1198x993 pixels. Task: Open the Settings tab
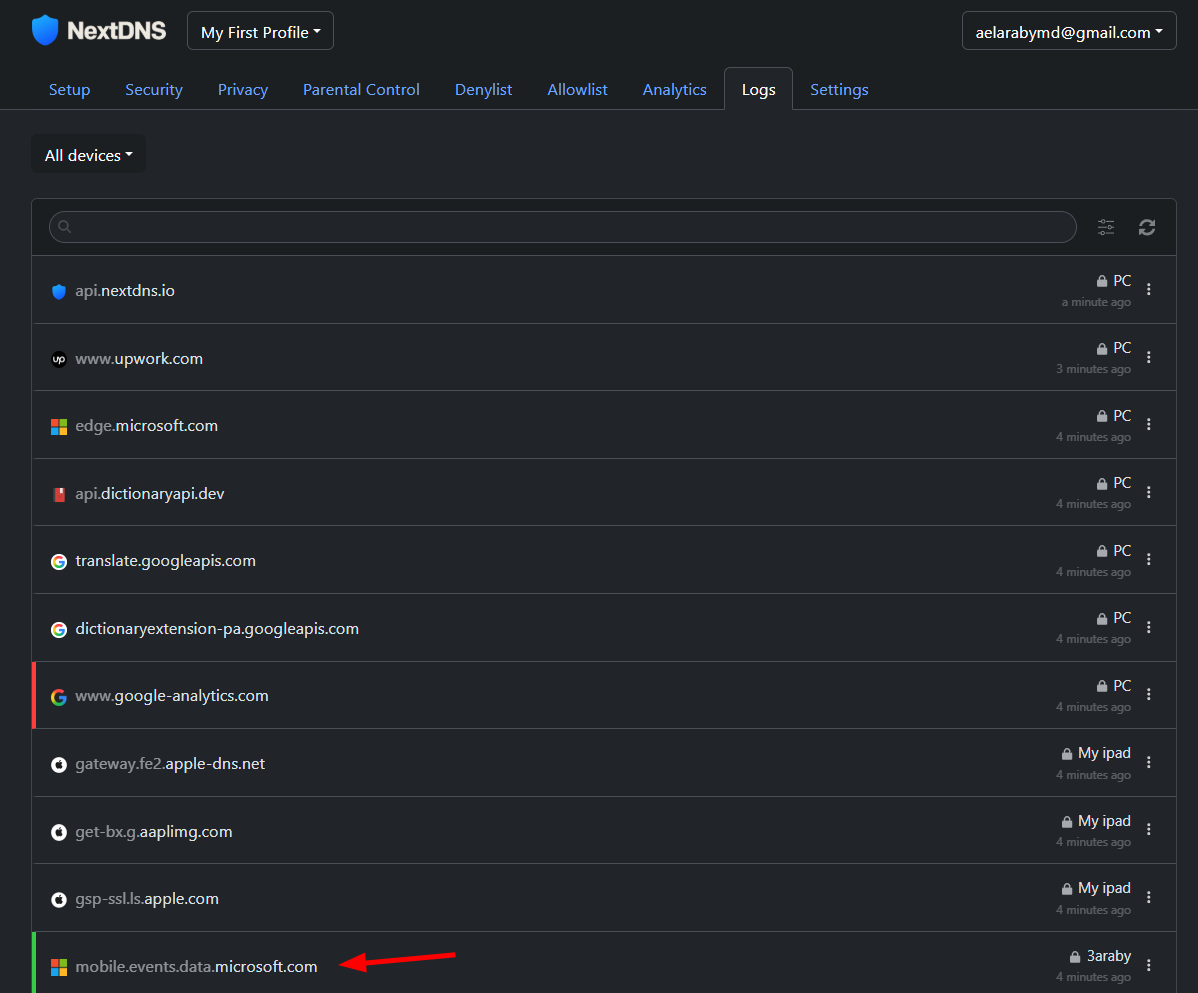pyautogui.click(x=838, y=90)
